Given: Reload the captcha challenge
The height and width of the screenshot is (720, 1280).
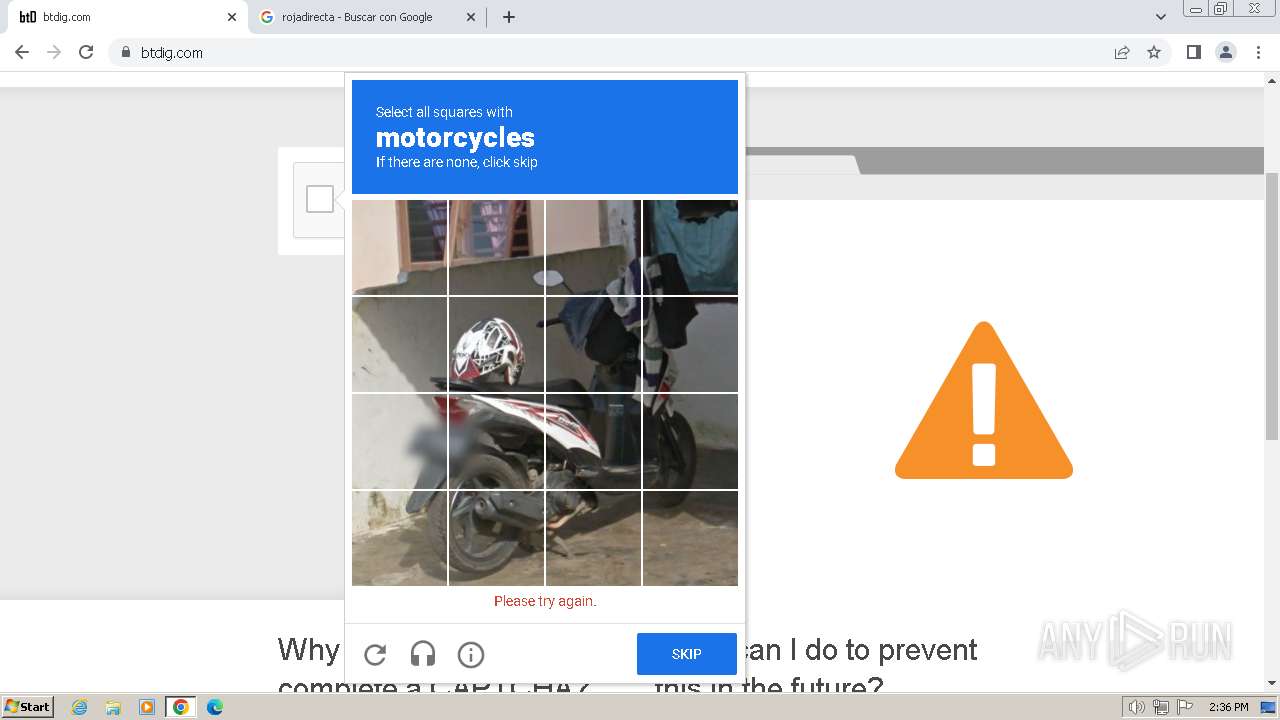Looking at the screenshot, I should pos(375,654).
